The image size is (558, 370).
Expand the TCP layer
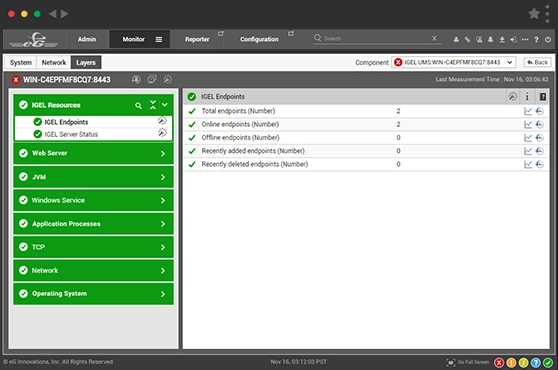(x=163, y=247)
